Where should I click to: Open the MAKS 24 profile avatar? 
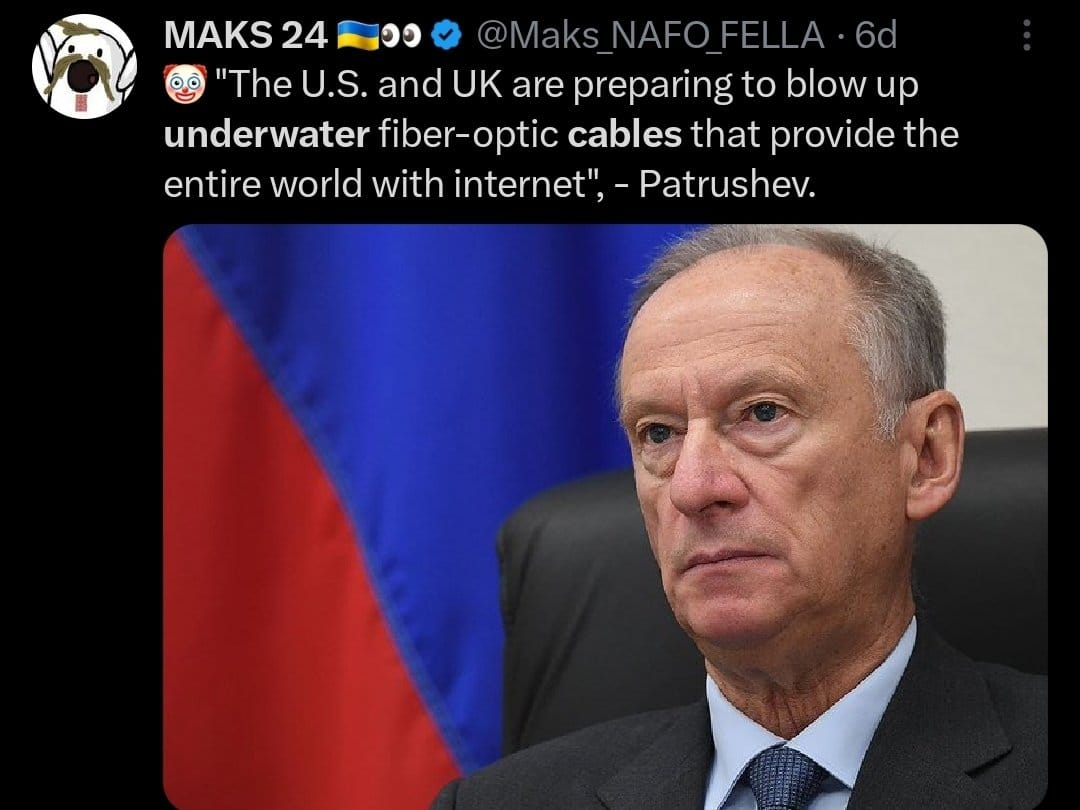click(x=84, y=66)
